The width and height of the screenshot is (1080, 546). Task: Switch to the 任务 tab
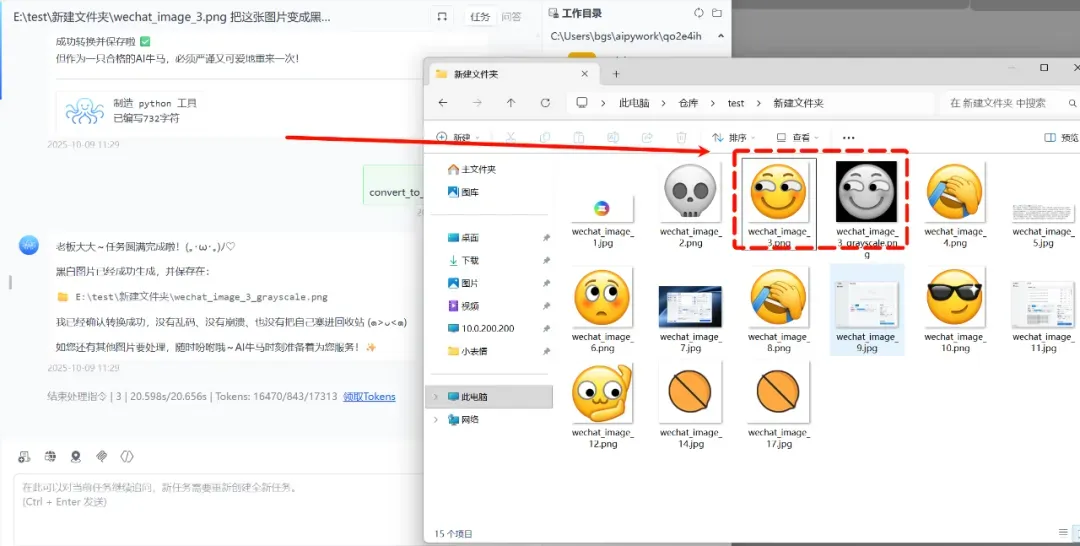[x=479, y=17]
